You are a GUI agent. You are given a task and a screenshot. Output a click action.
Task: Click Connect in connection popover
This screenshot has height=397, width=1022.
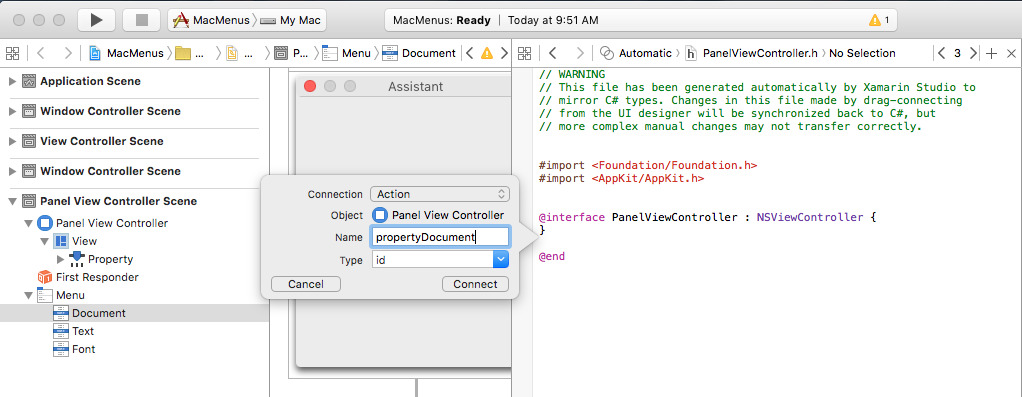(x=475, y=284)
